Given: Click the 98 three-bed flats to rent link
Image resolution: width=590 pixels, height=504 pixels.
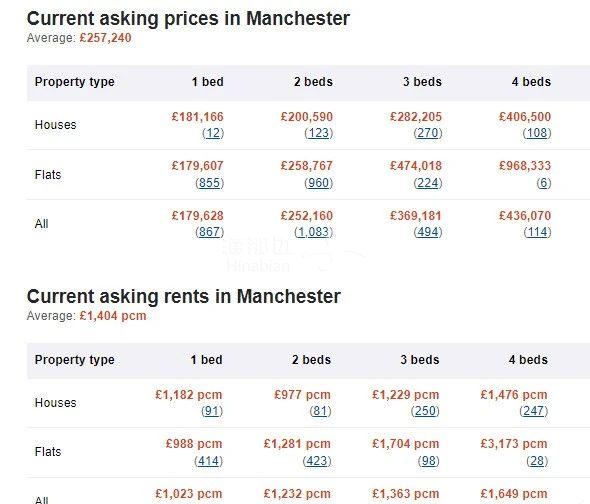Looking at the screenshot, I should (429, 461).
